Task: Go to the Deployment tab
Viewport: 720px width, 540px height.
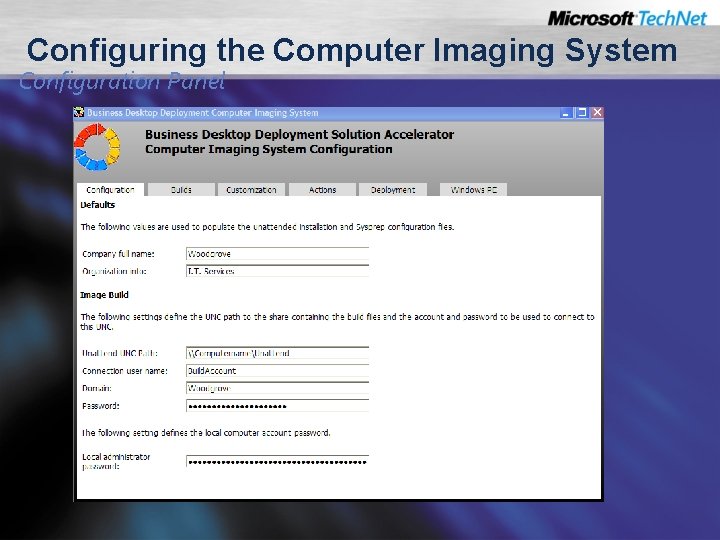Action: pos(393,190)
